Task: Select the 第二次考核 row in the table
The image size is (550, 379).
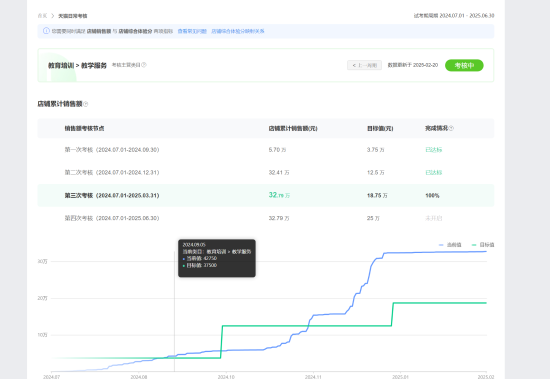Action: (266, 173)
